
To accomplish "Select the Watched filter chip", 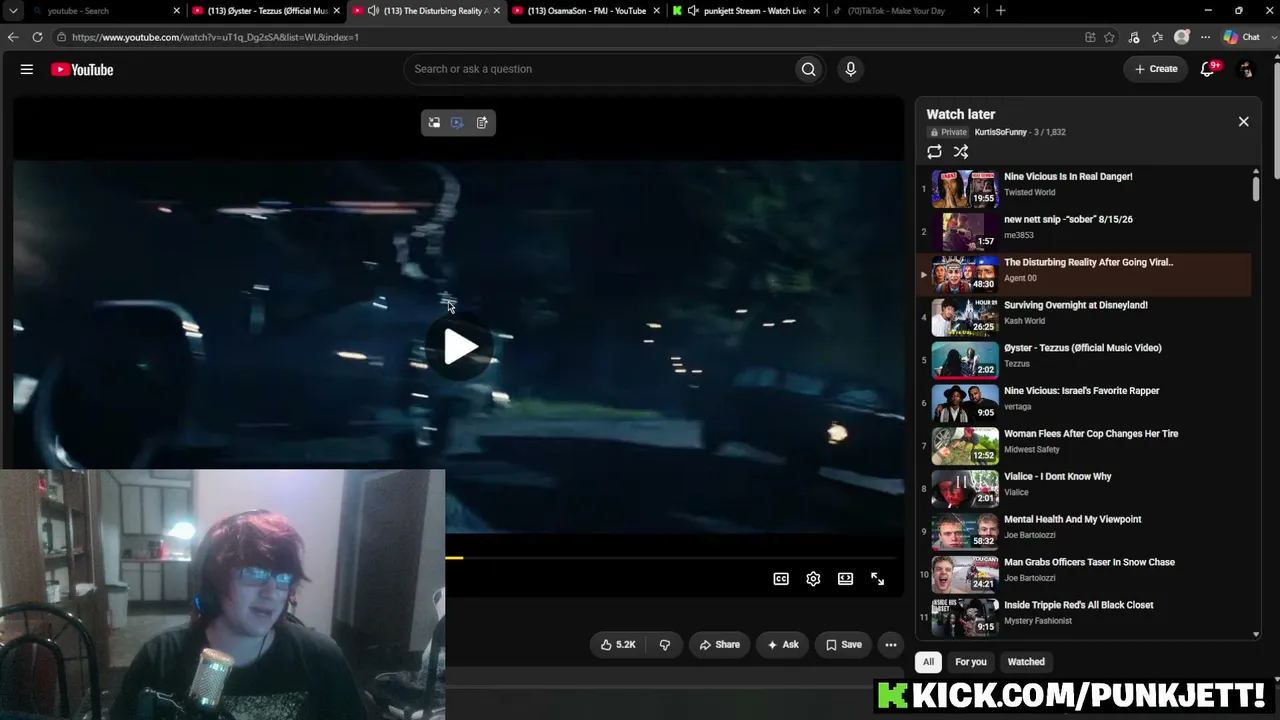I will click(x=1026, y=662).
